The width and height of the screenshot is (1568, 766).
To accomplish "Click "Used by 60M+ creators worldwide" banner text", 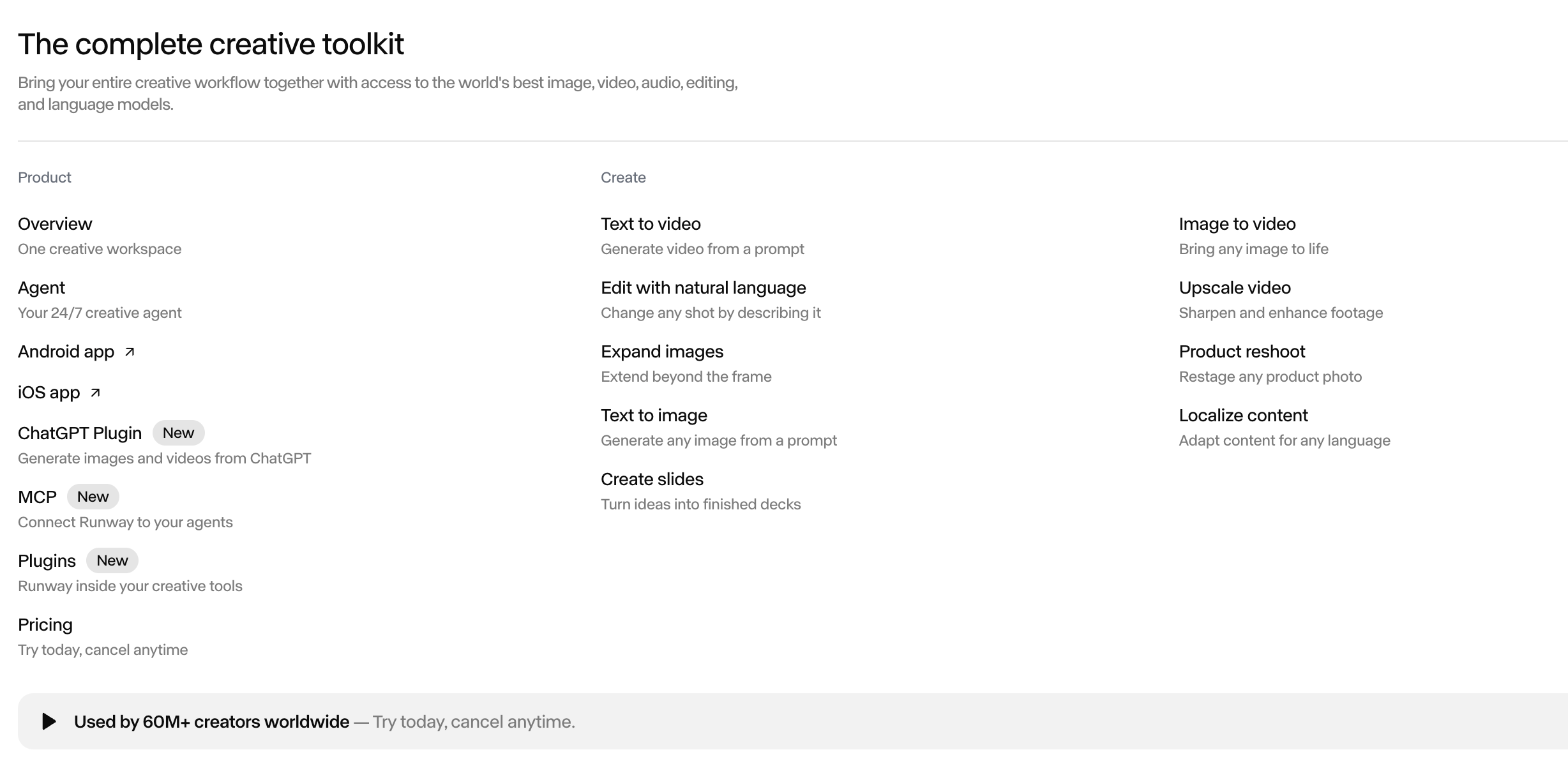I will pos(211,722).
